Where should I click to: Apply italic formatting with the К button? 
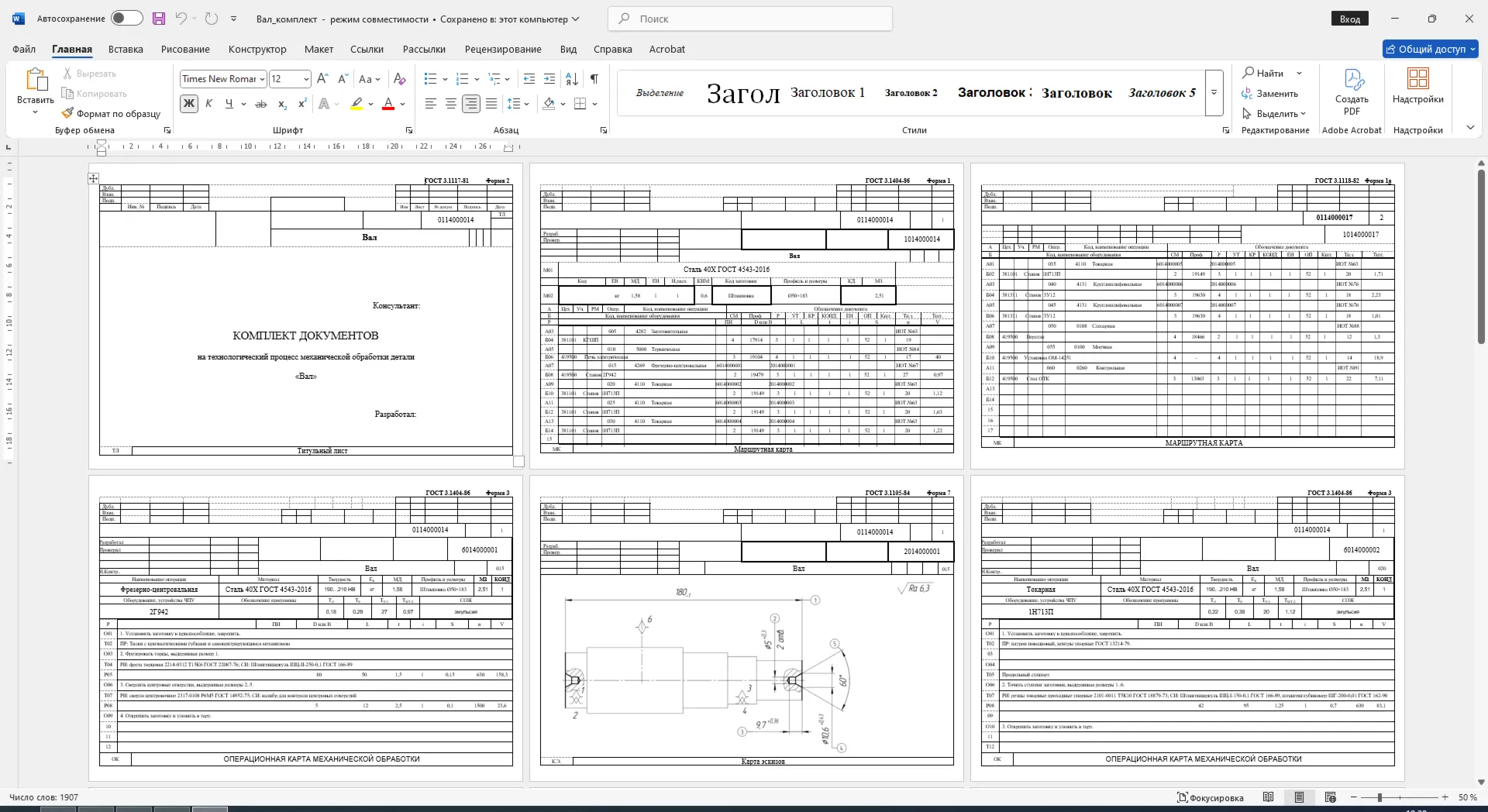click(208, 104)
